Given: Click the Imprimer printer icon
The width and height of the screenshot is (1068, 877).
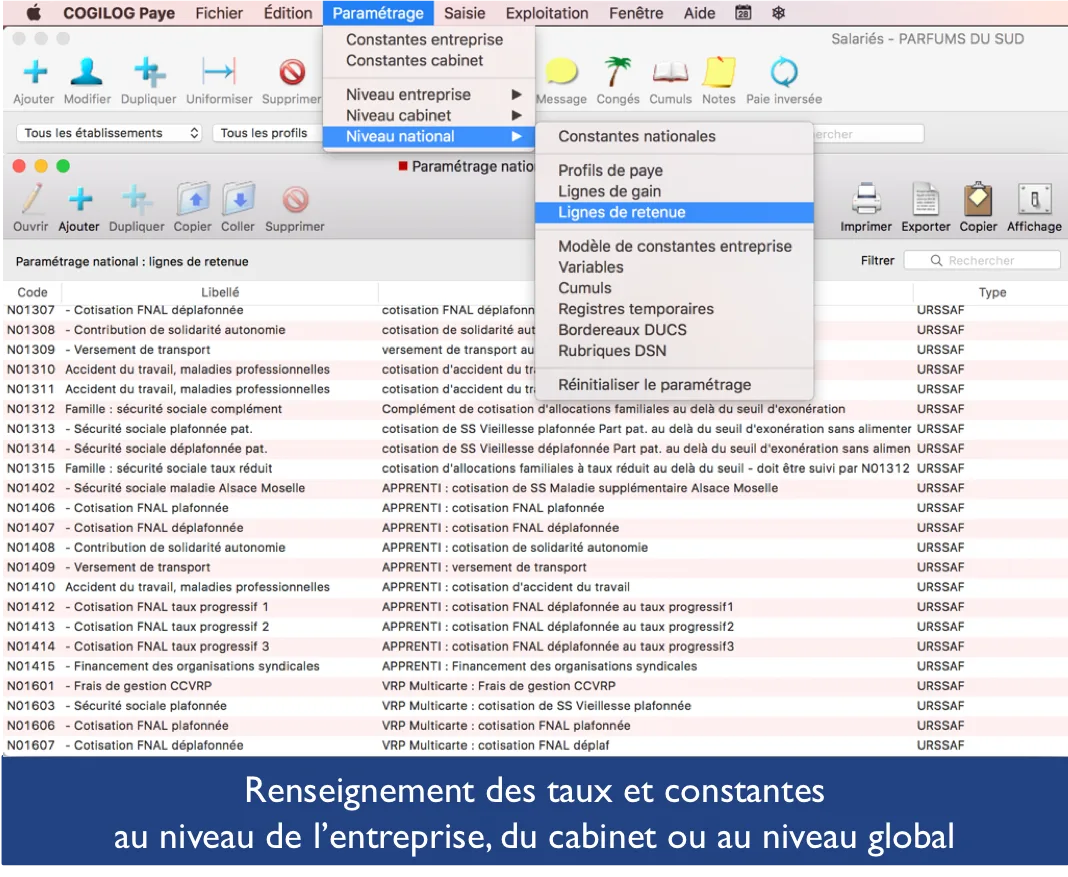Looking at the screenshot, I should point(866,200).
